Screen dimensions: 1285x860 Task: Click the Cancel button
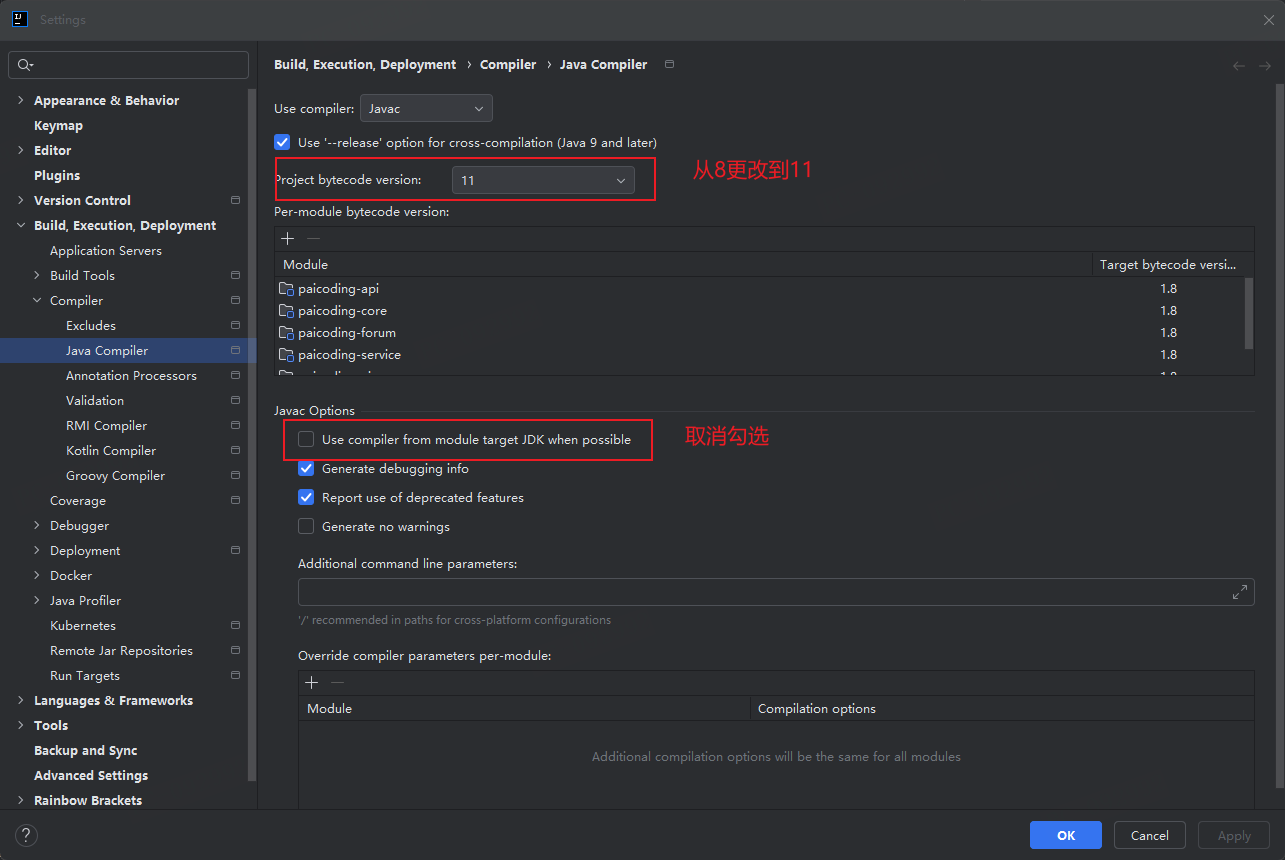point(1149,835)
